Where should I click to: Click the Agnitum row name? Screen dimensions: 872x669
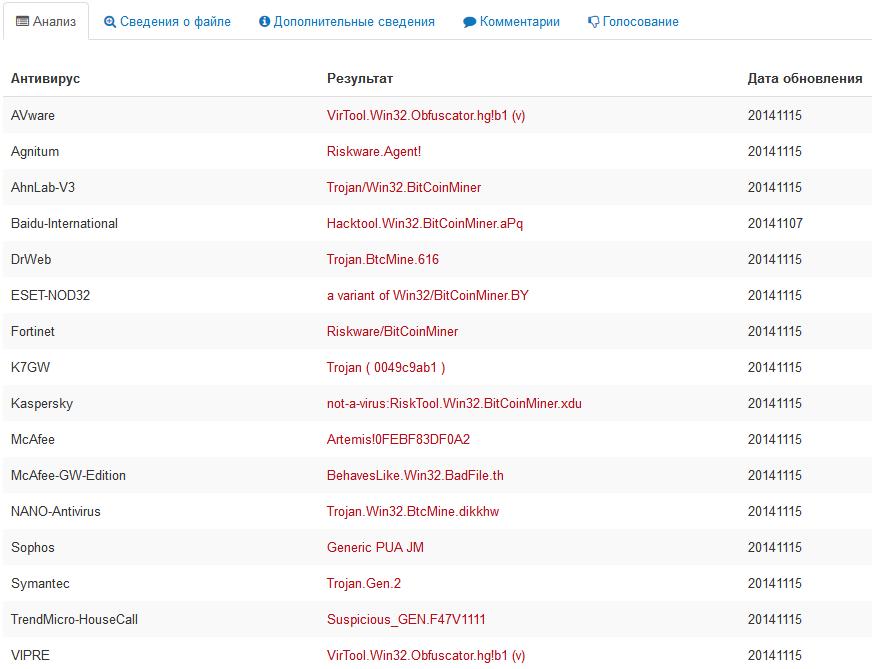[x=35, y=151]
